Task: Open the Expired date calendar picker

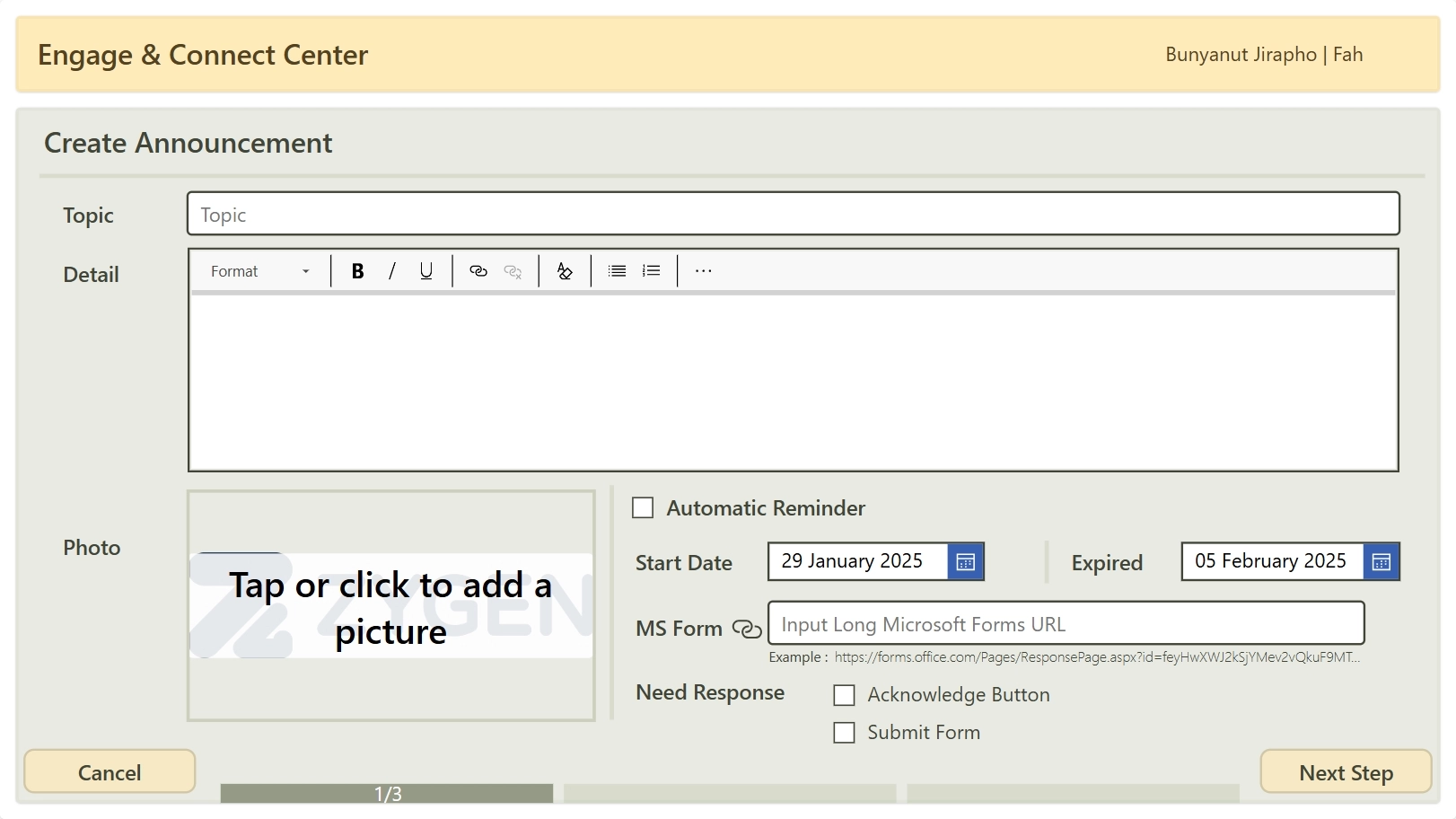Action: tap(1381, 562)
